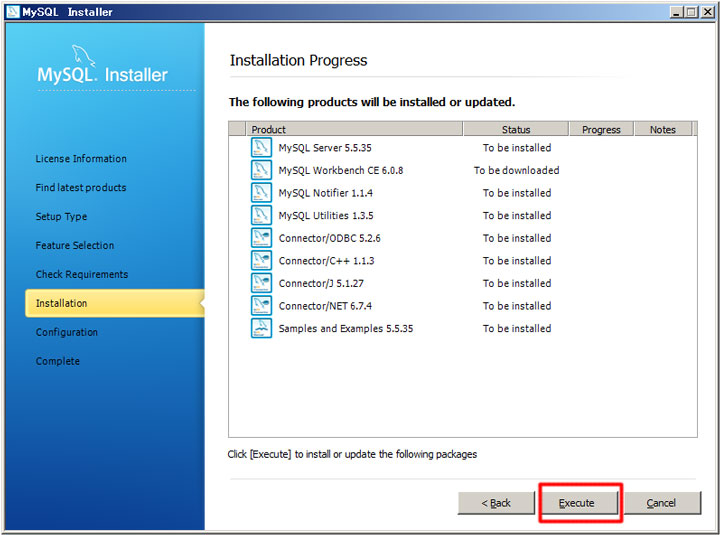Open the Configuration step
Screen dimensions: 720x535
(67, 332)
